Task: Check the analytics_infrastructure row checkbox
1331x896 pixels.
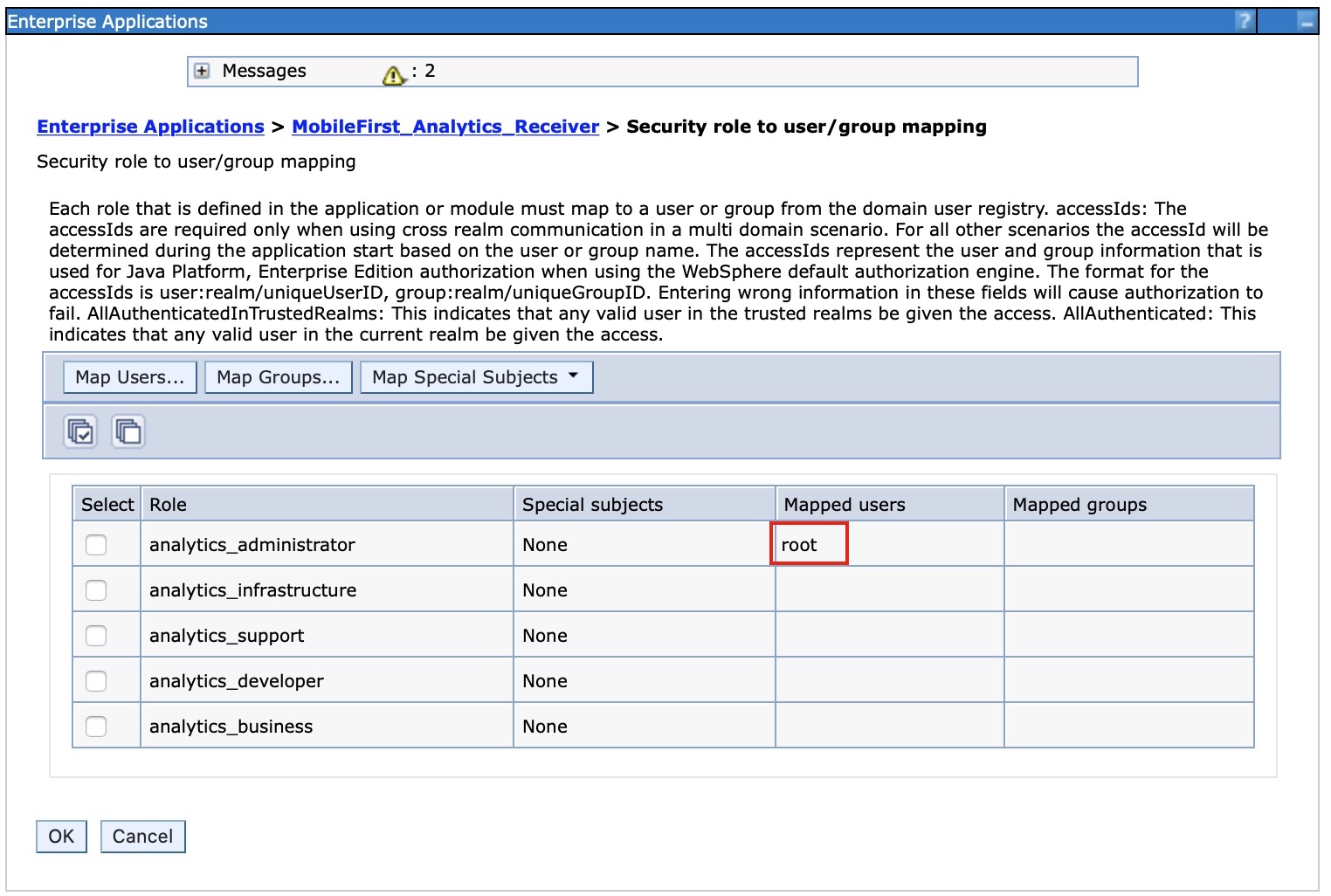Action: 96,590
